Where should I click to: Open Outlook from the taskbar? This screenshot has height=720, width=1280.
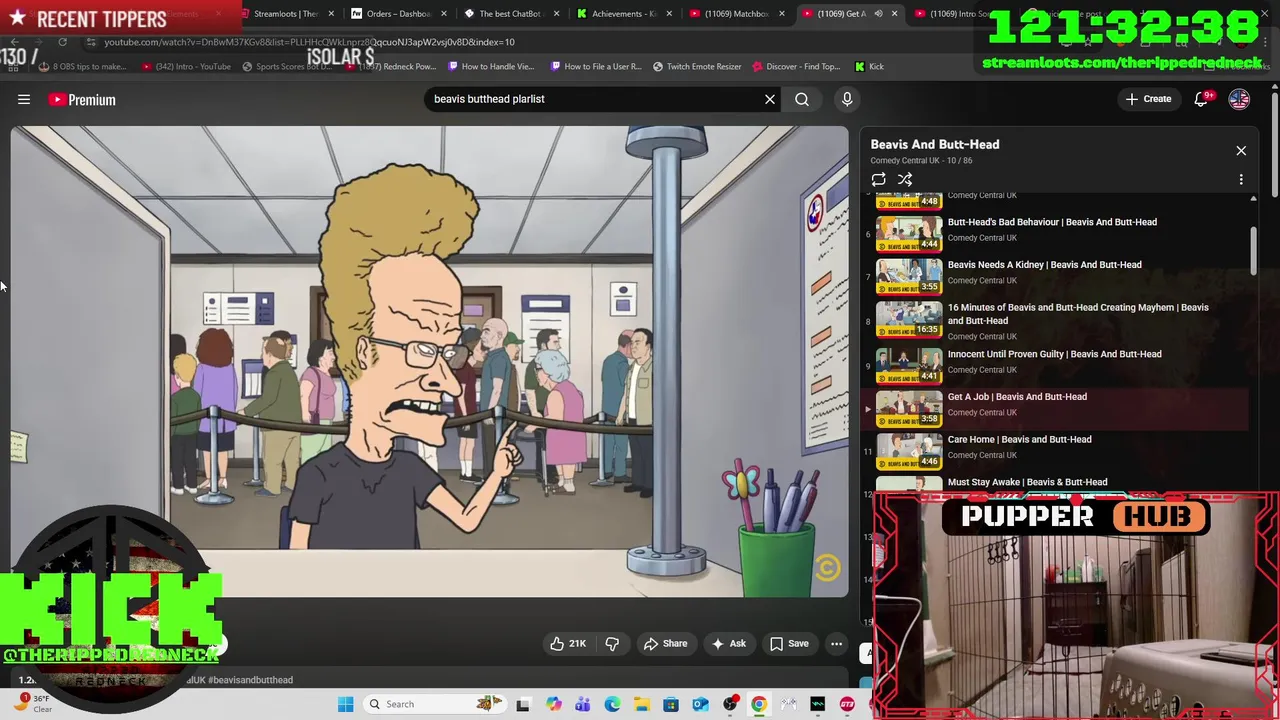tap(700, 704)
